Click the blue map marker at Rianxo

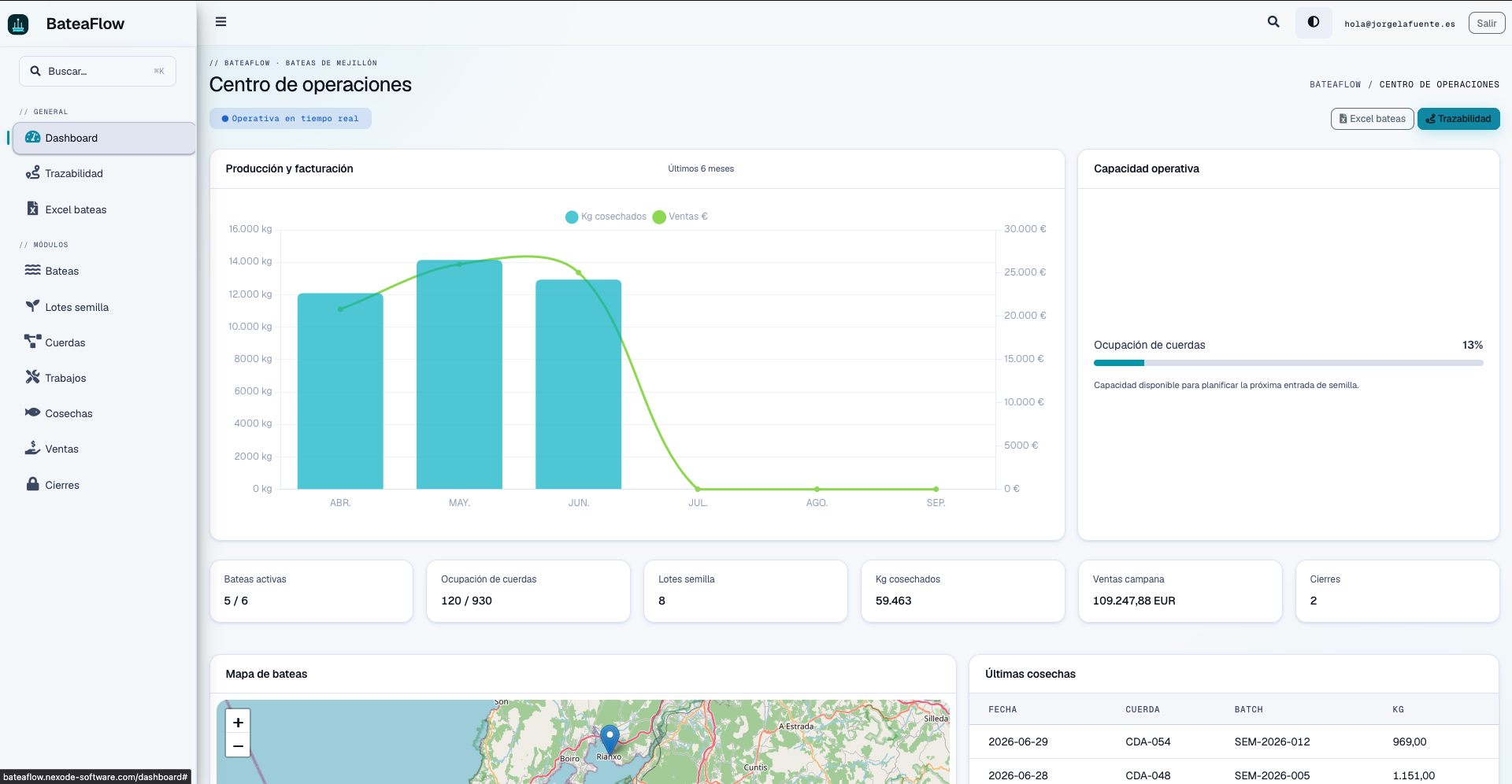[610, 740]
